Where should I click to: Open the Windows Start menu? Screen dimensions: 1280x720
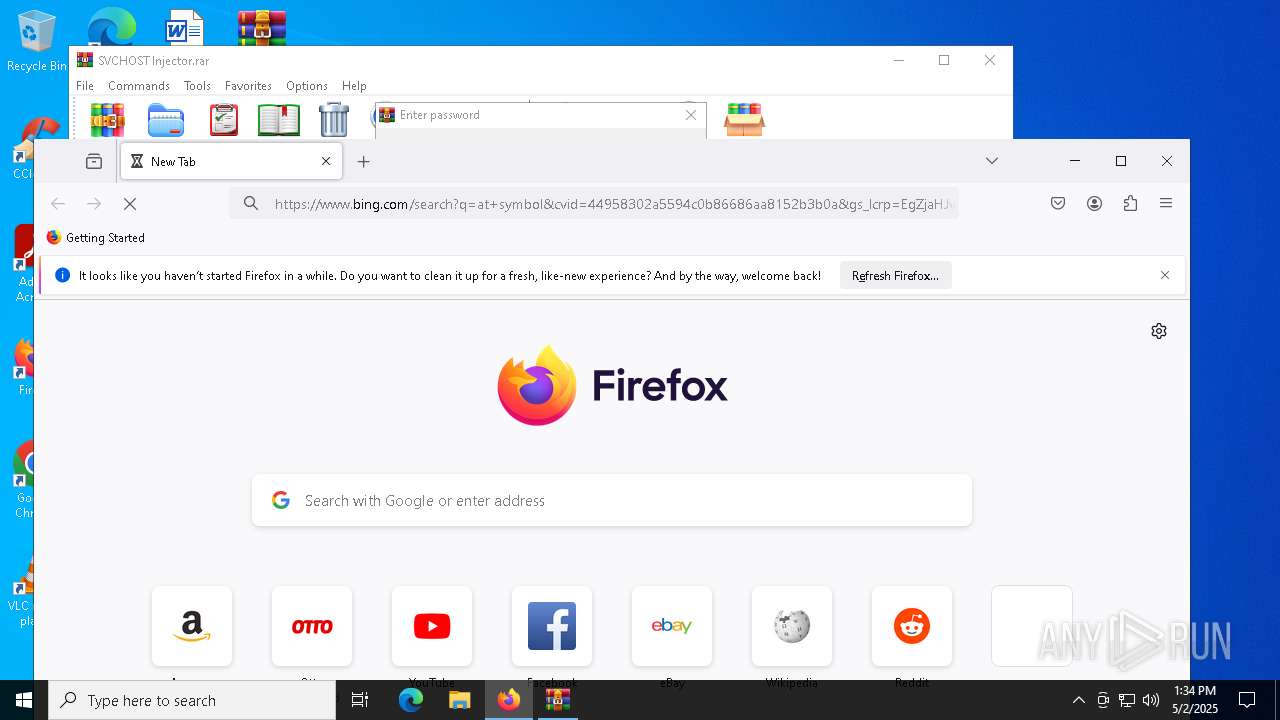point(24,700)
